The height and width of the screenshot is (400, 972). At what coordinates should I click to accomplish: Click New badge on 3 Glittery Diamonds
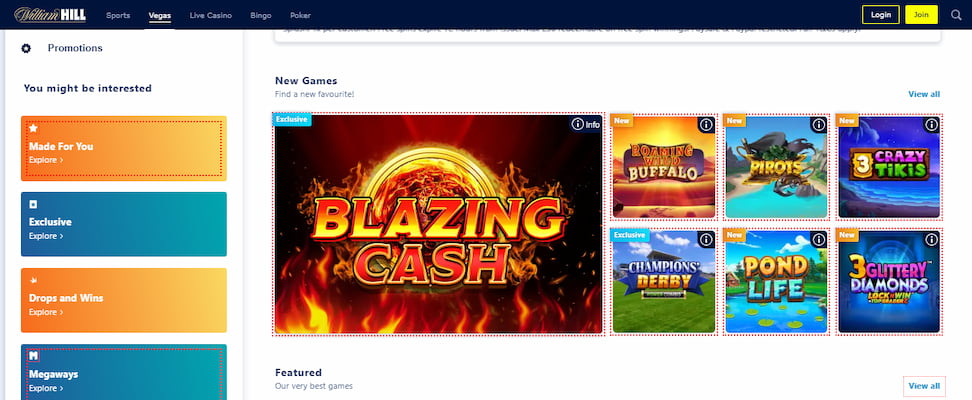(847, 235)
